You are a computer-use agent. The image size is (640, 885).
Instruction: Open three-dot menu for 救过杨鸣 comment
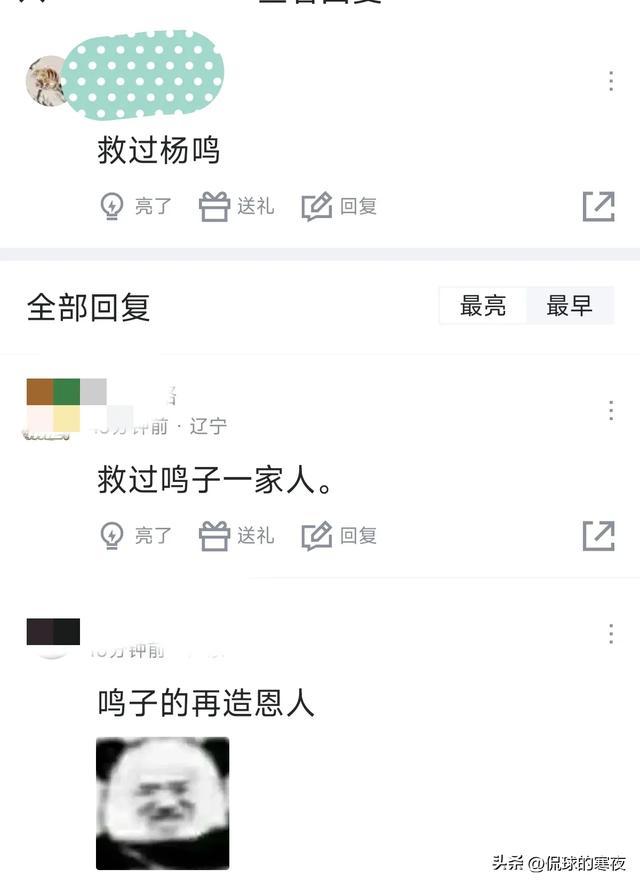point(611,81)
